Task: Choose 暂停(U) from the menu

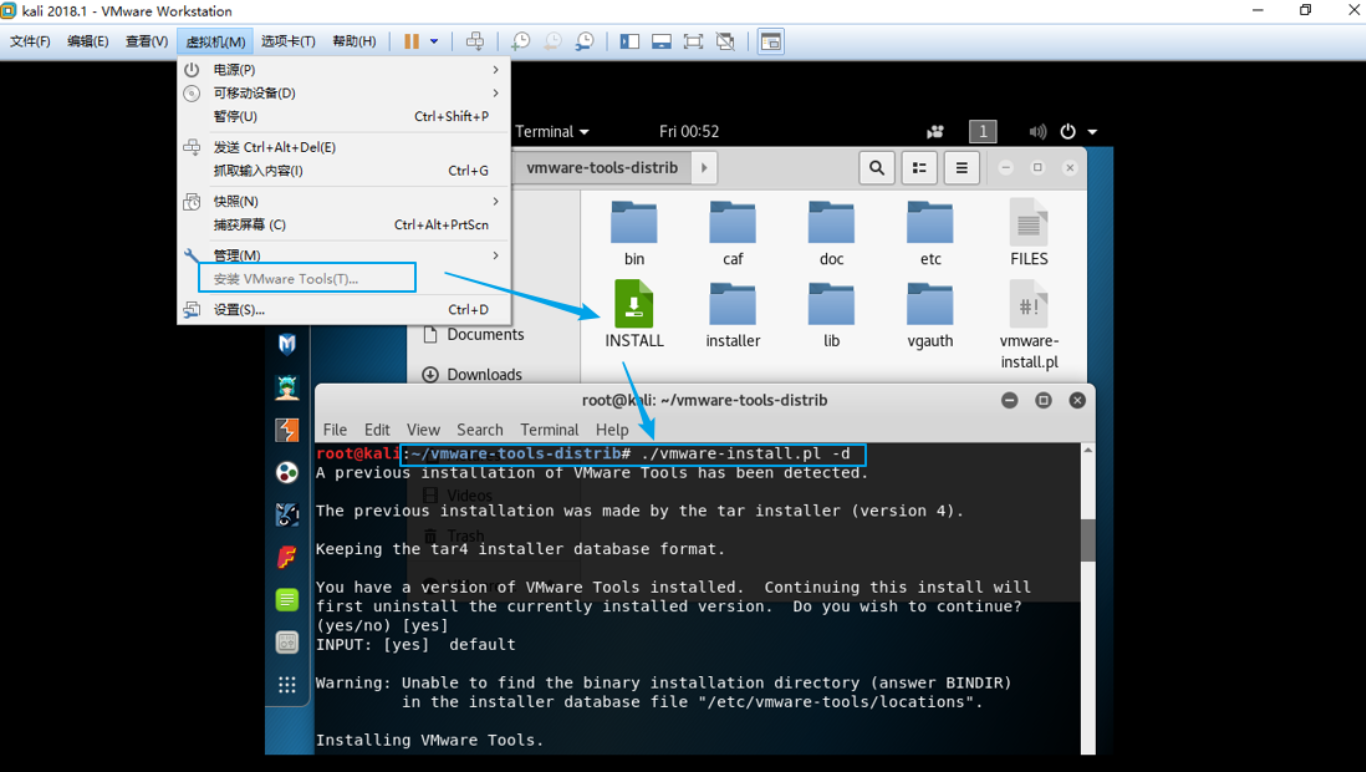Action: pyautogui.click(x=344, y=116)
